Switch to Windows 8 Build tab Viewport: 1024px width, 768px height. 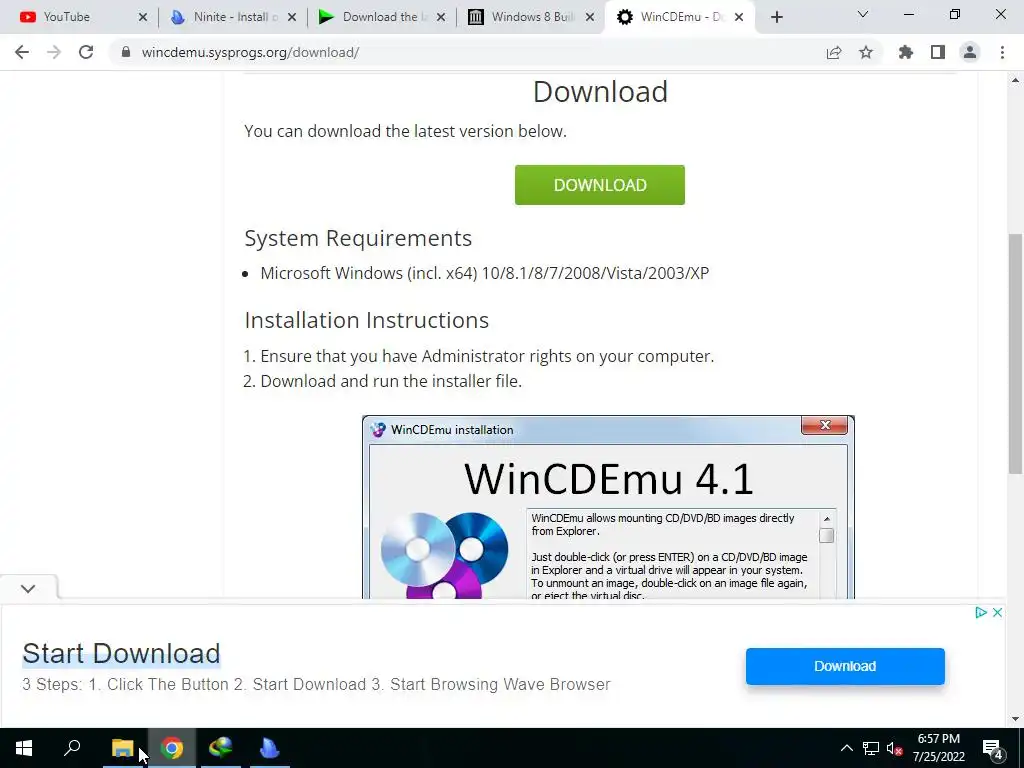(528, 17)
